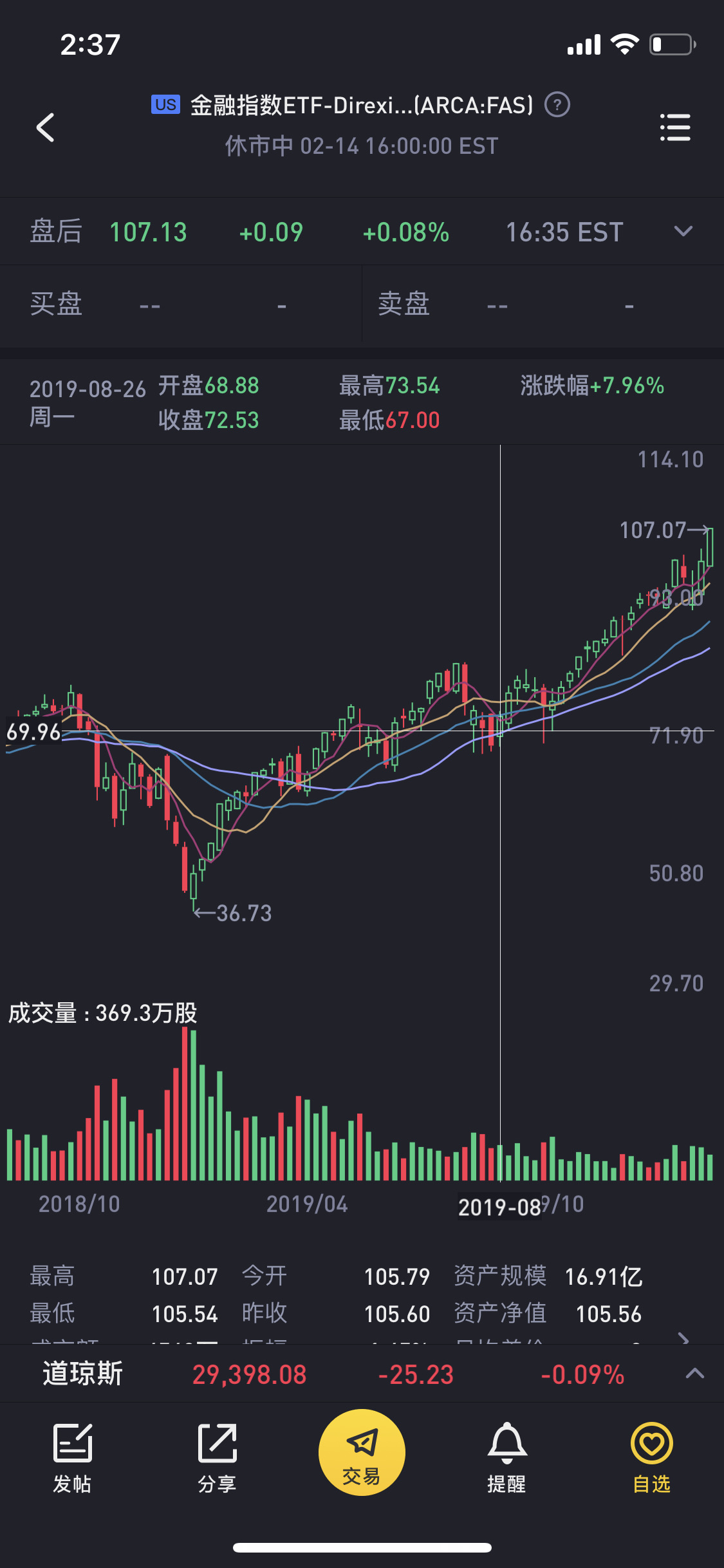Tap the 卖盘 ask panel
724x1568 pixels.
(x=543, y=304)
